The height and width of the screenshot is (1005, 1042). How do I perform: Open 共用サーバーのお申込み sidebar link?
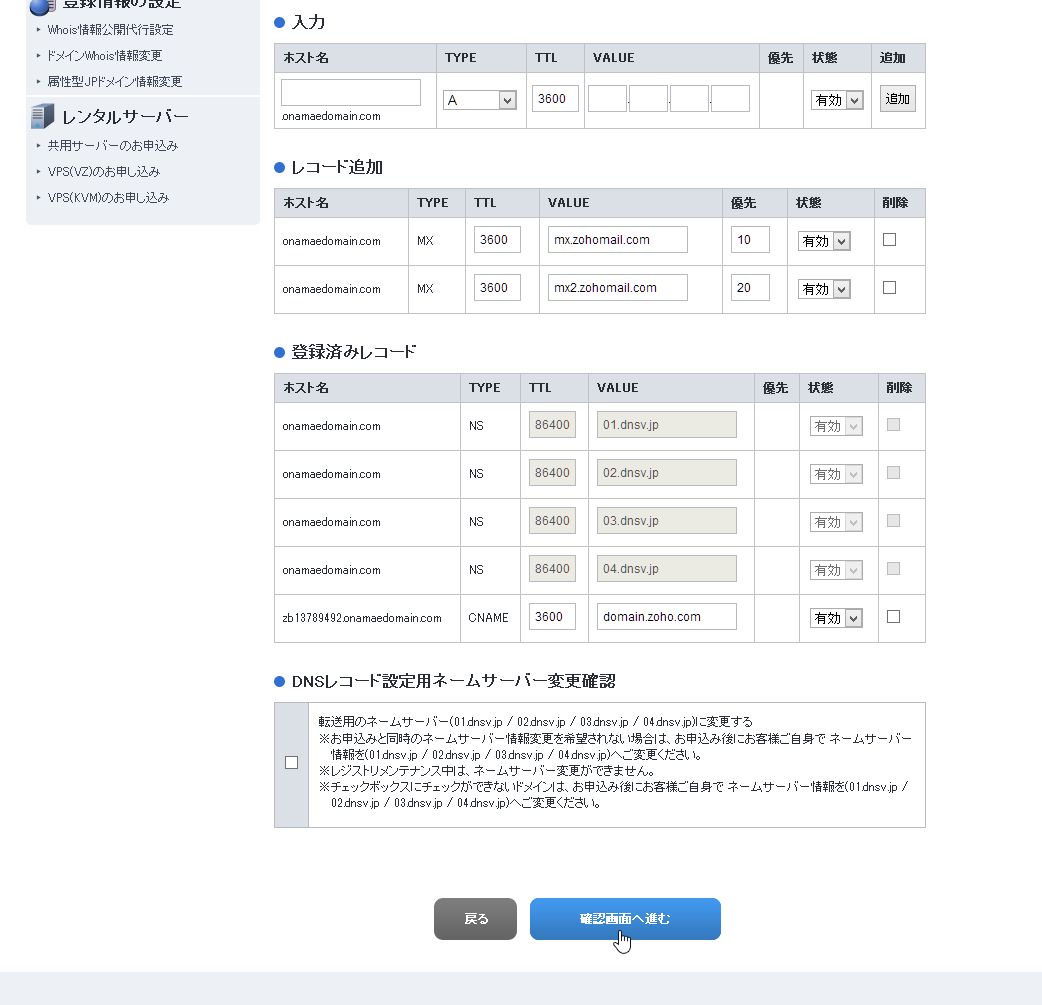coord(112,146)
